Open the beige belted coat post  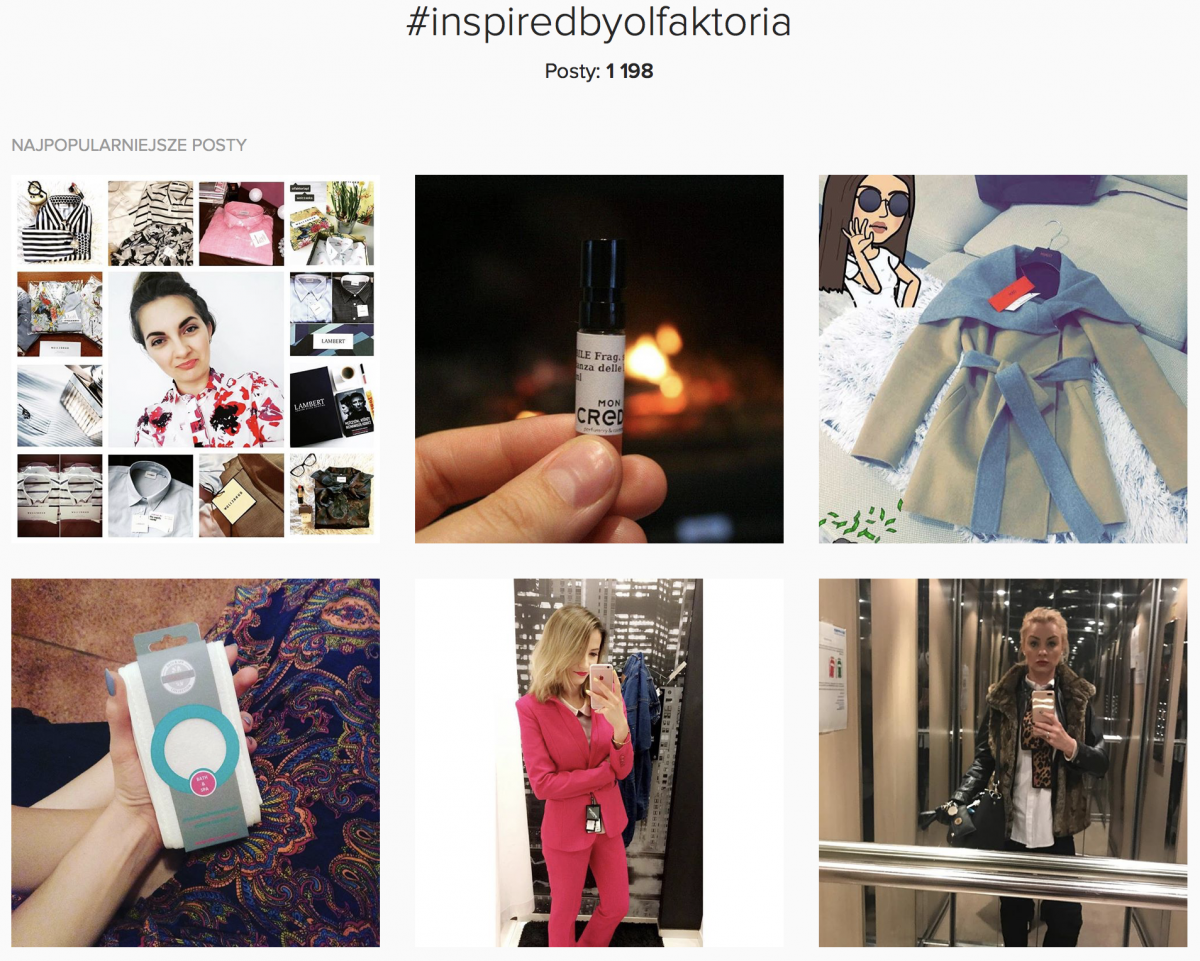[1003, 359]
